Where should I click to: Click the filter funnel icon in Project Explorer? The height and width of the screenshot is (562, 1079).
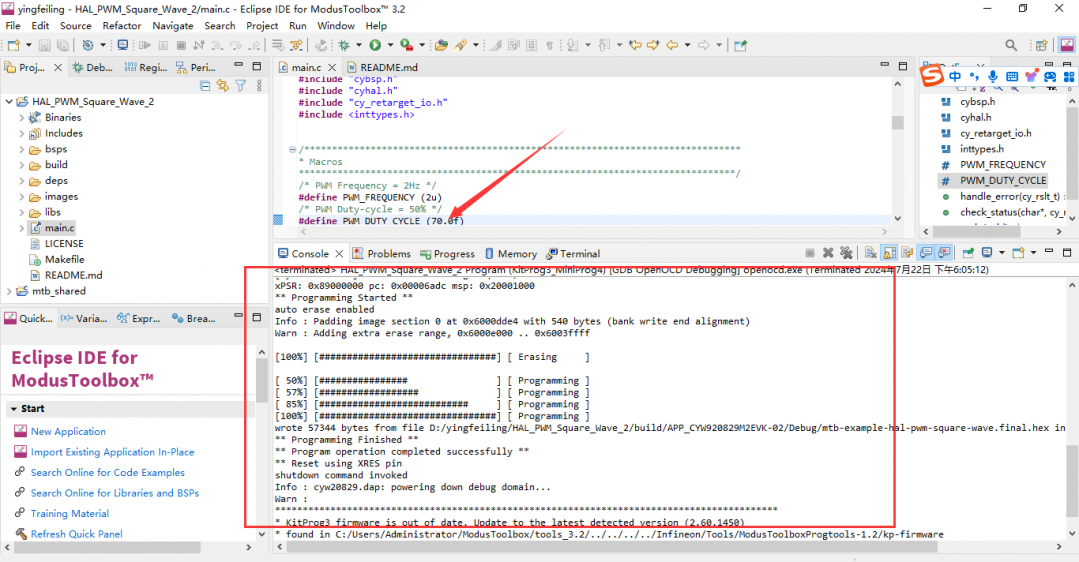tap(241, 85)
